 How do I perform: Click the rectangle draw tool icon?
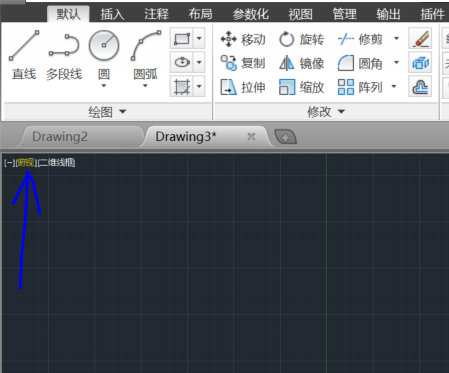tap(182, 38)
